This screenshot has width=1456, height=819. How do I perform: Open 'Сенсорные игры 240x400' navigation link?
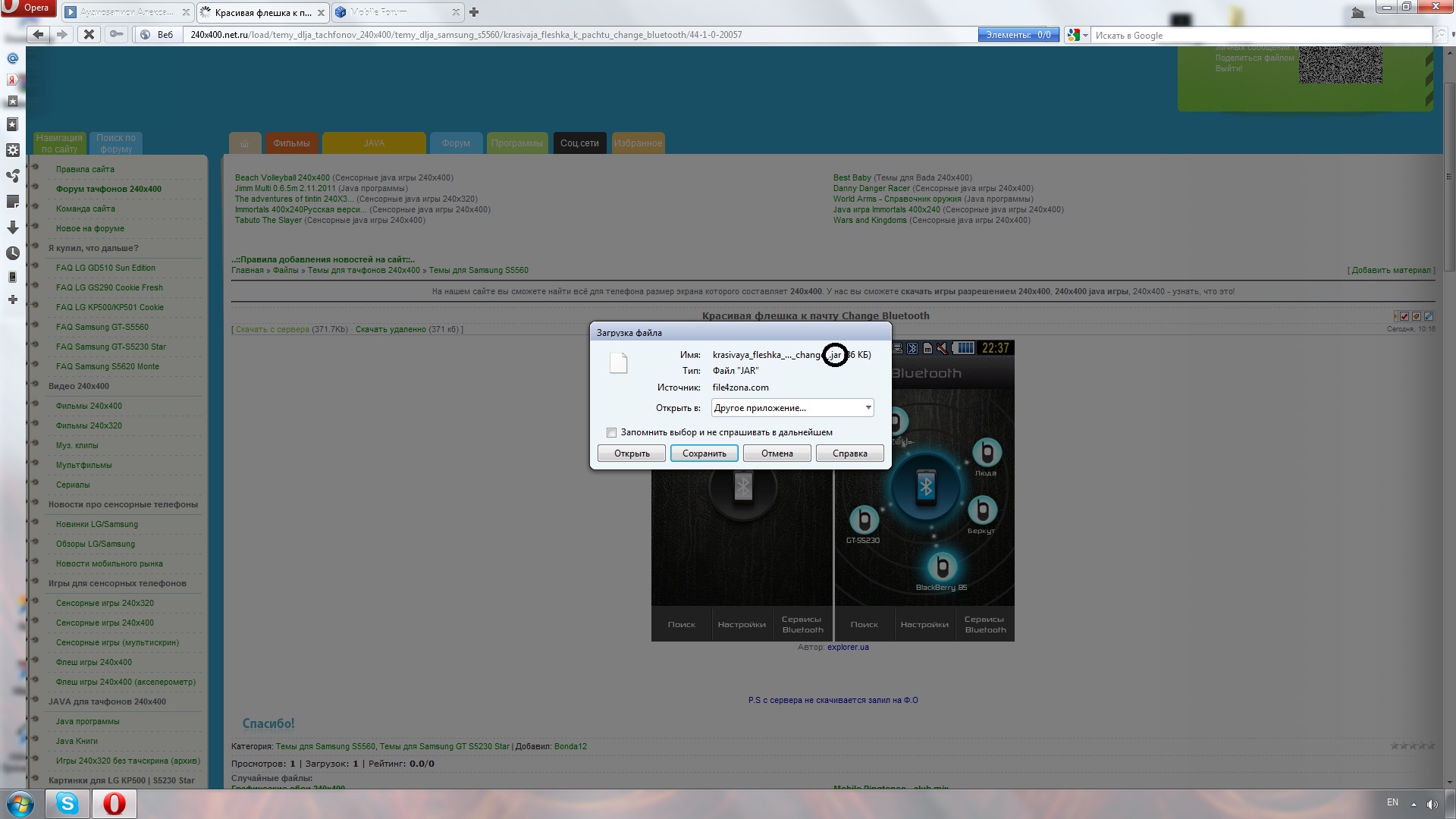[105, 623]
